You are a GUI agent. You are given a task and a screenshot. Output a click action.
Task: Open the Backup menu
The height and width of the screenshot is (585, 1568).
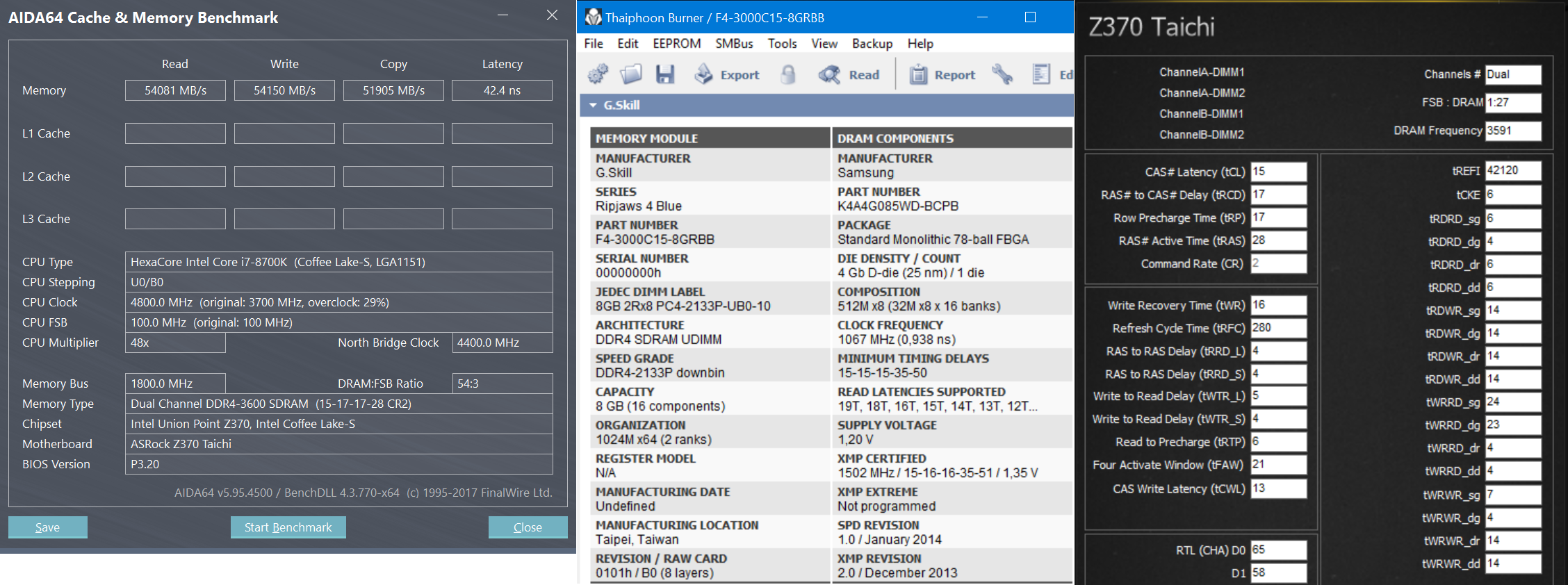(x=872, y=44)
